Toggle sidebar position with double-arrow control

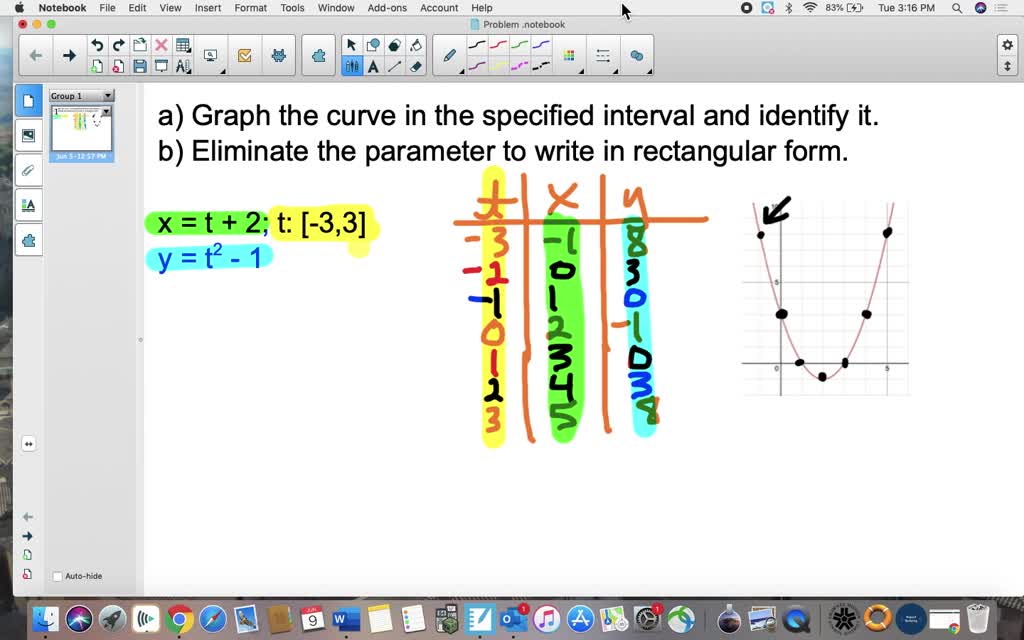(x=28, y=445)
